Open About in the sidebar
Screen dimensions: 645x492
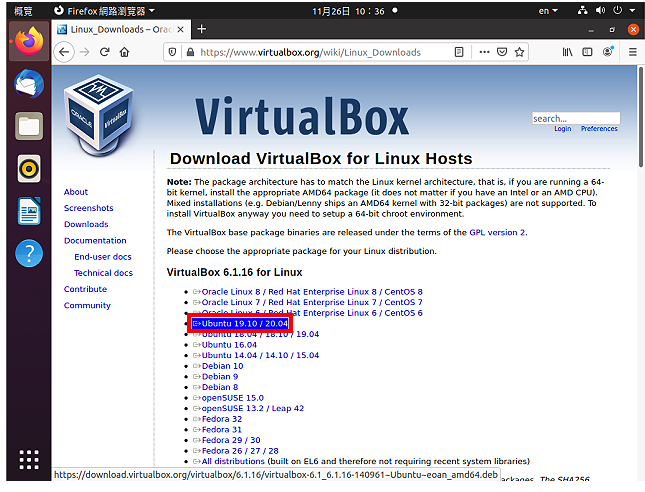point(76,192)
